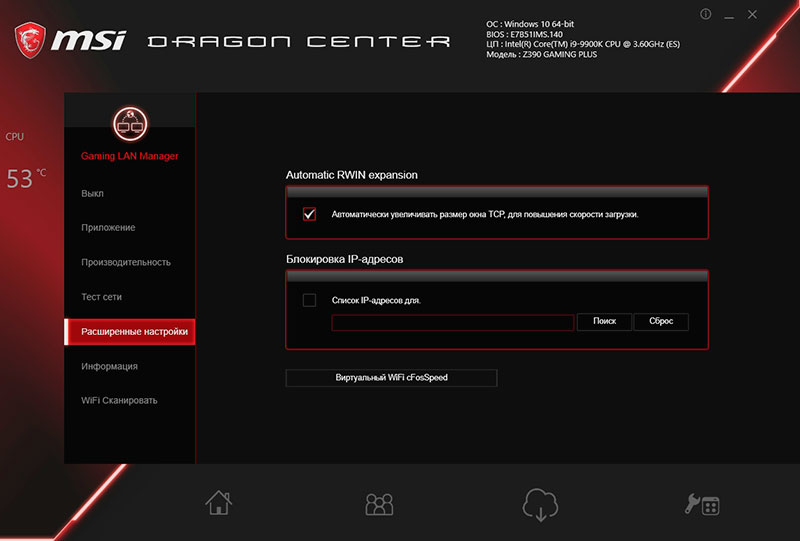Screen dimensions: 800x541
Task: Minimize the Dragon Center window
Action: (729, 15)
